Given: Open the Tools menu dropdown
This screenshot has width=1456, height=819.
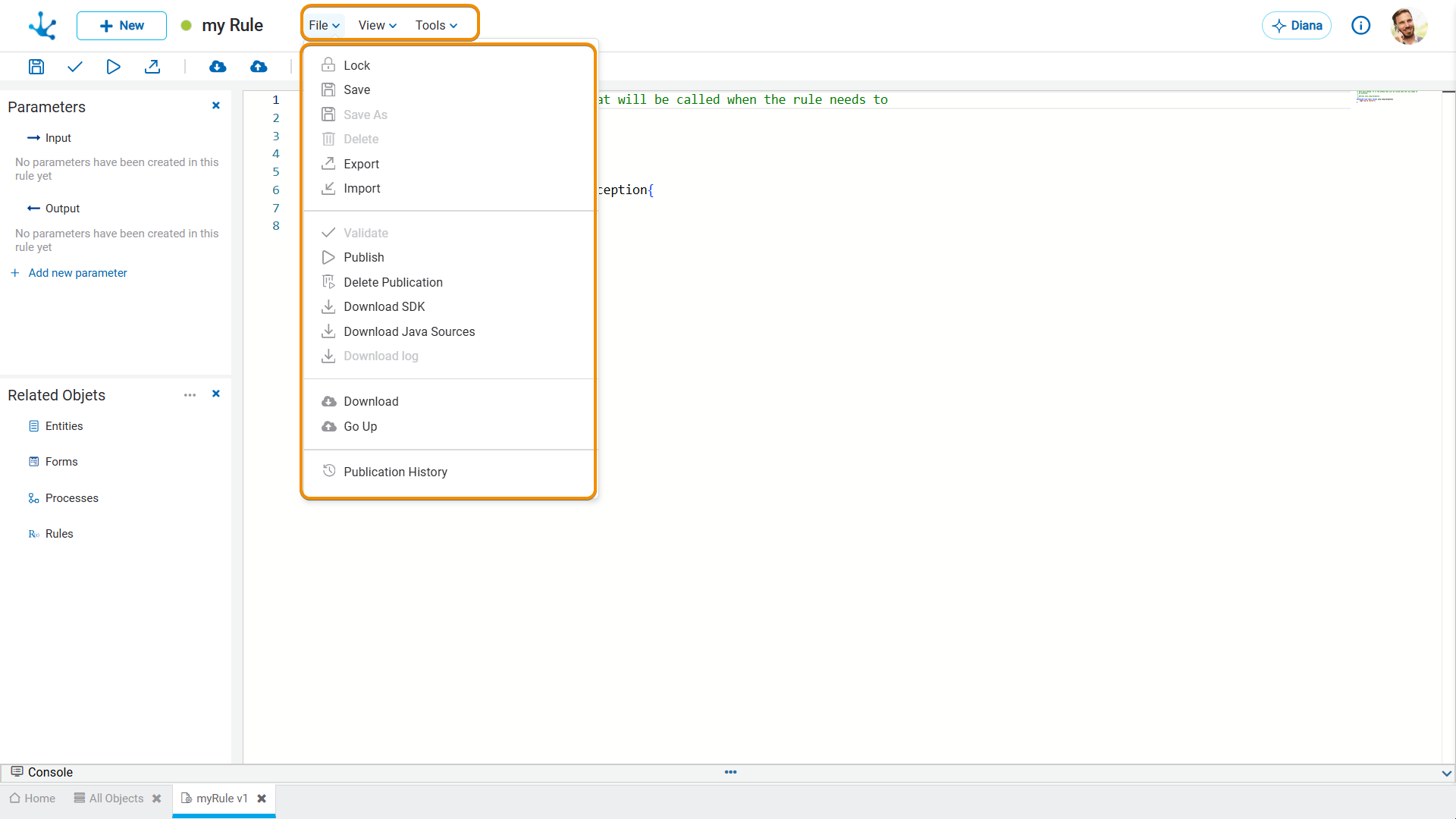Looking at the screenshot, I should pyautogui.click(x=436, y=26).
